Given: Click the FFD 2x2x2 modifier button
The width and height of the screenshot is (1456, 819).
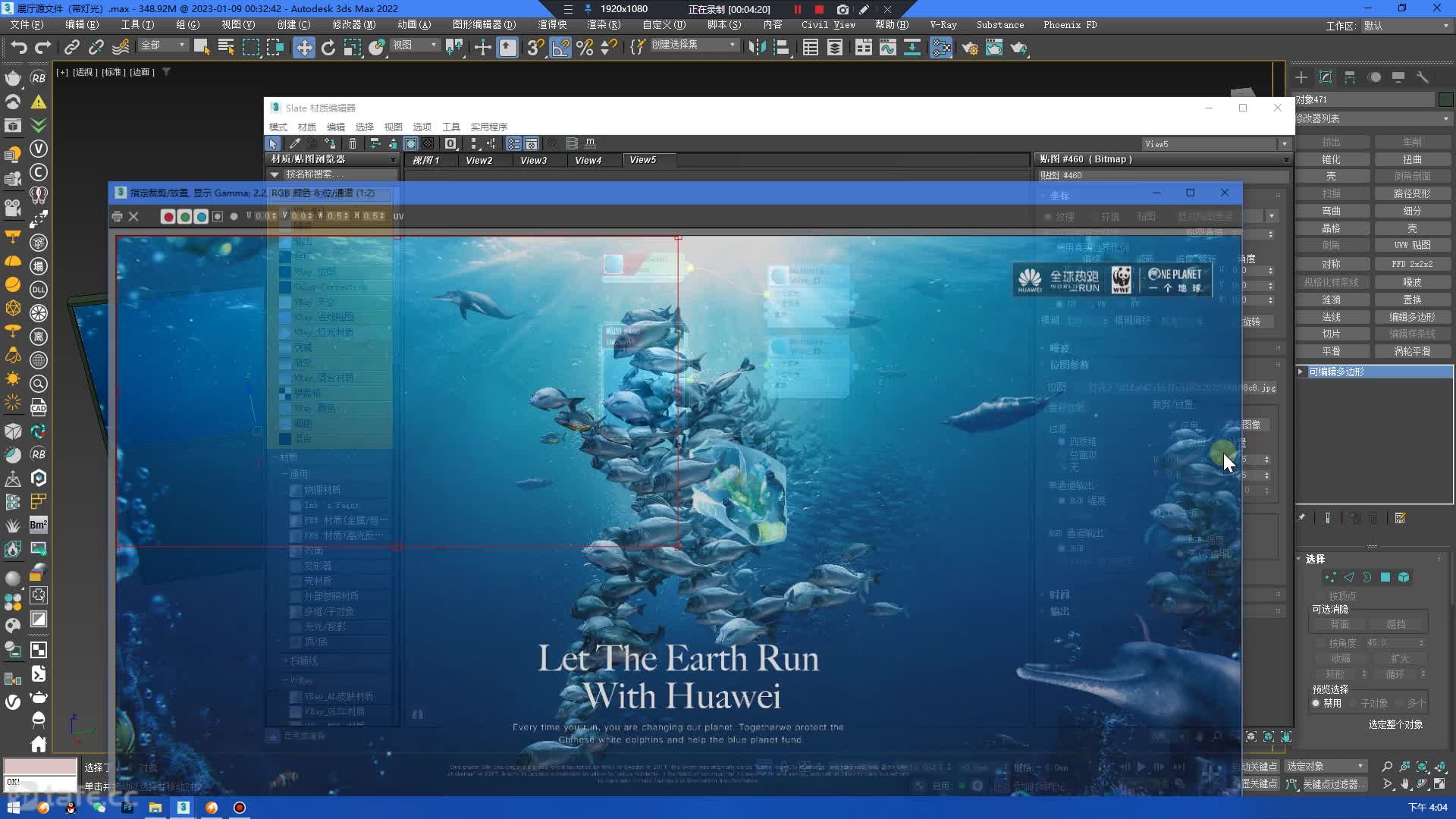Looking at the screenshot, I should [1412, 264].
